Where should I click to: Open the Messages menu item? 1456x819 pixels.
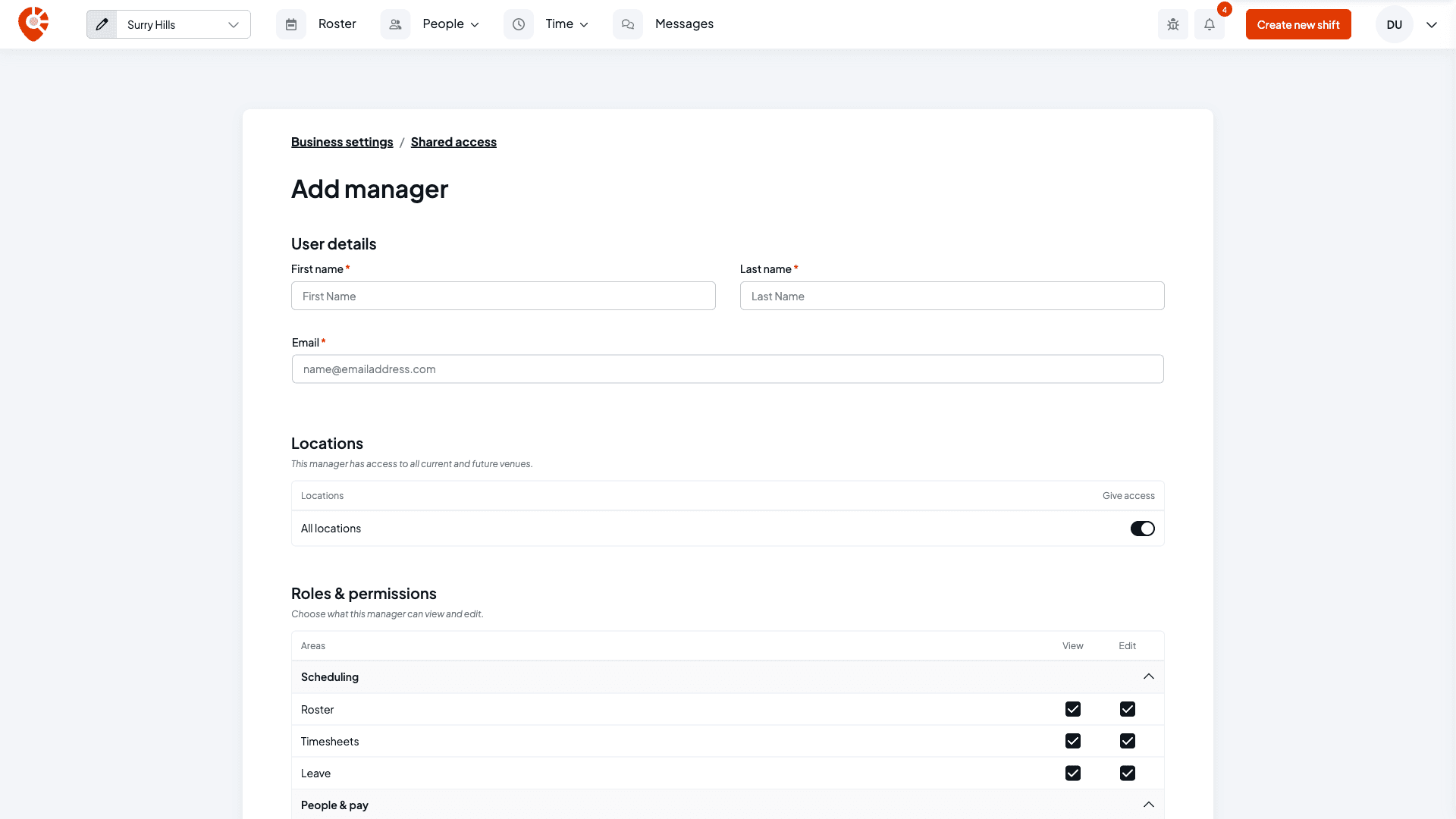(684, 24)
